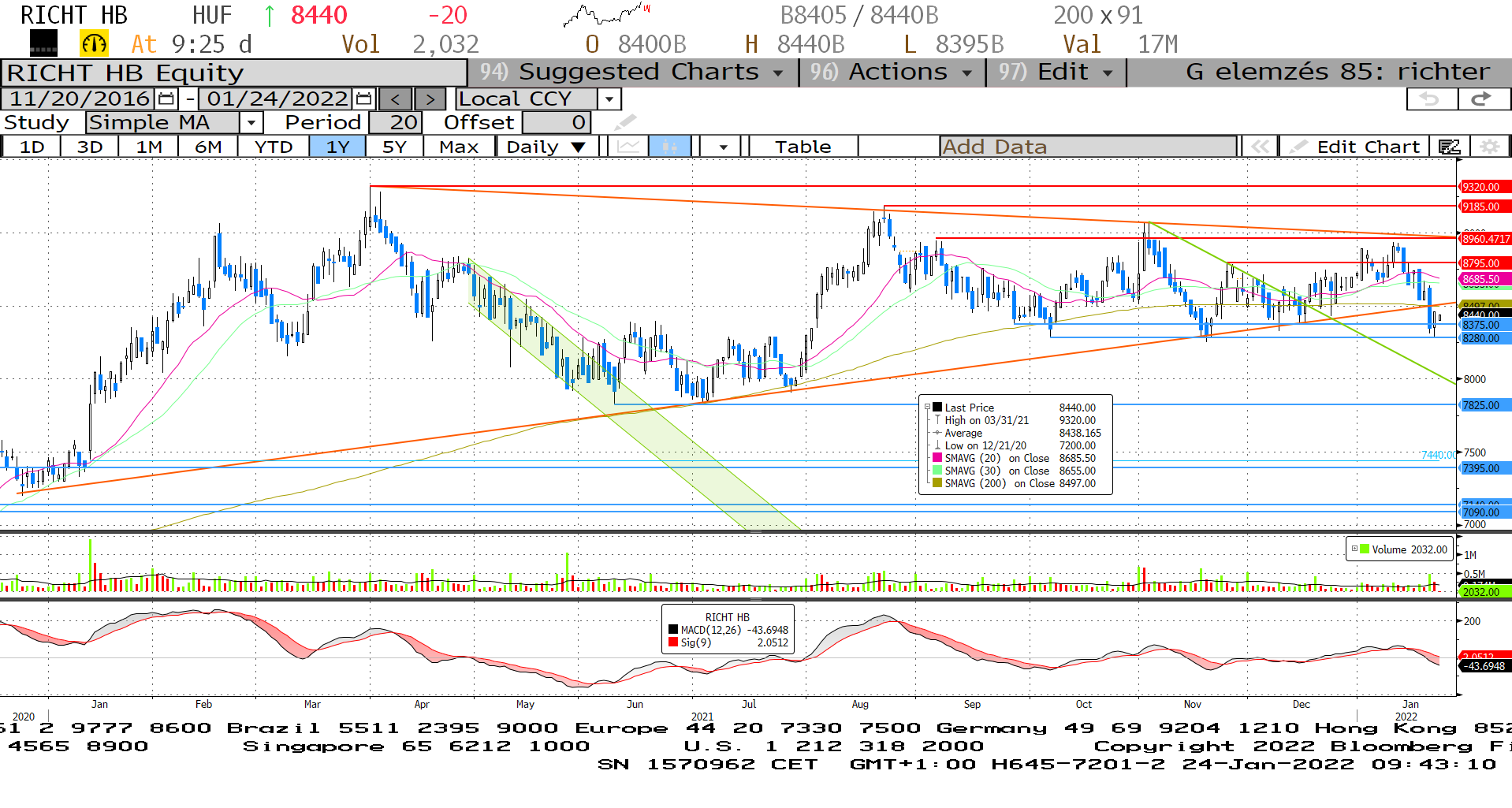Click the magenta SMAVG (20) legend swatch
The height and width of the screenshot is (808, 1512).
tap(937, 458)
